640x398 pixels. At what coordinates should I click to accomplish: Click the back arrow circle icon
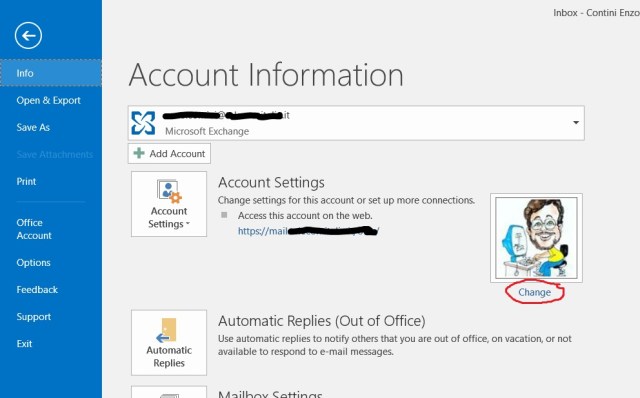(28, 36)
